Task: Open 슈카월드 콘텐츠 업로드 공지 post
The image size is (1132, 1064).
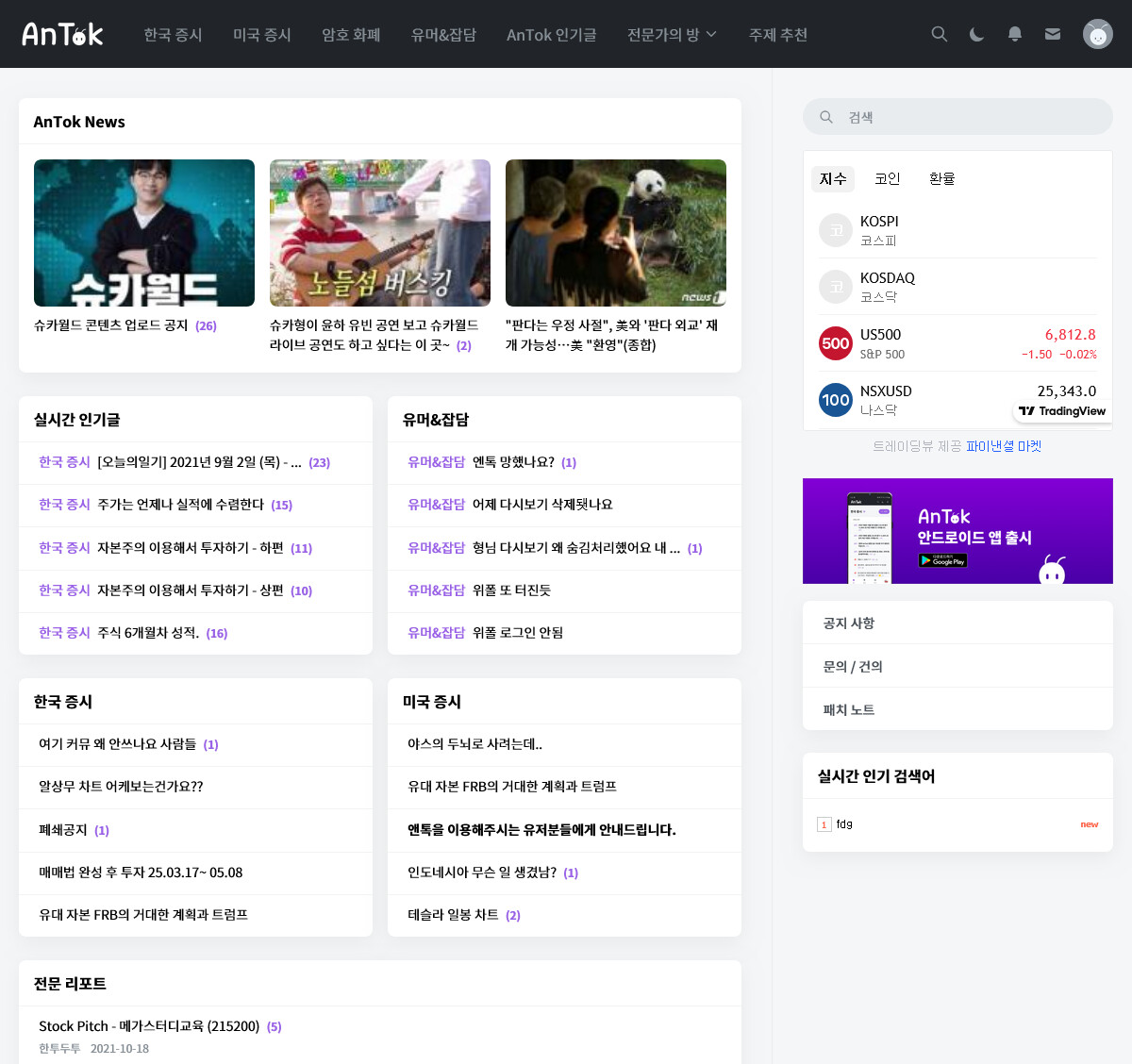Action: point(111,325)
